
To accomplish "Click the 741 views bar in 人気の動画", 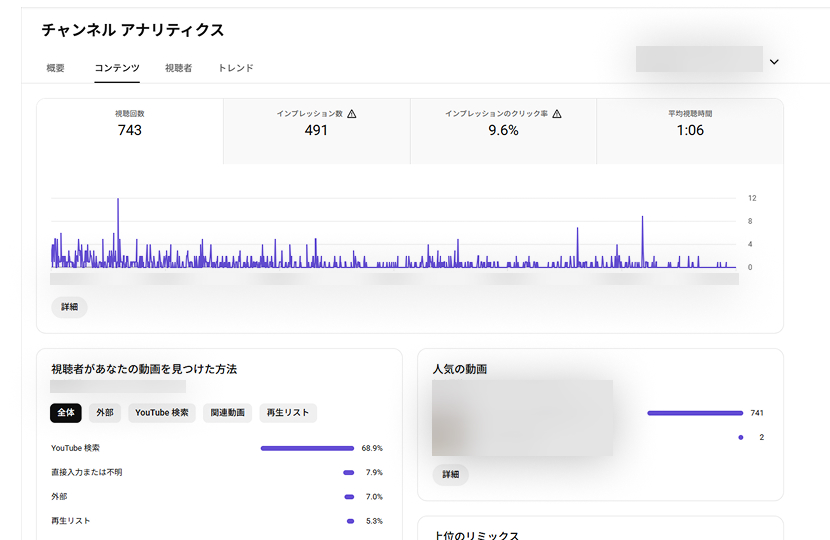I will click(x=695, y=413).
